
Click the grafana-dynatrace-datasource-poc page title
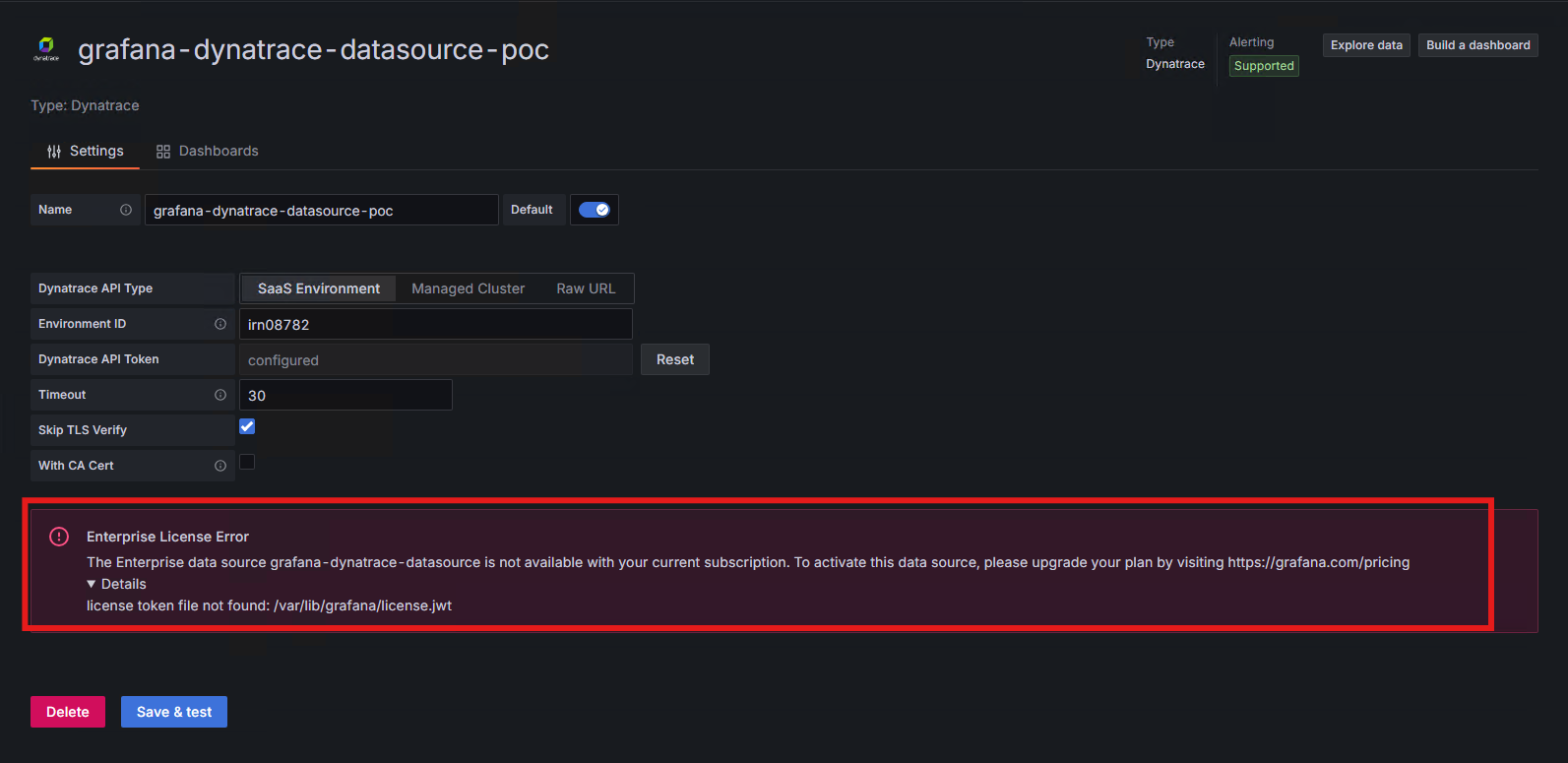pos(313,49)
